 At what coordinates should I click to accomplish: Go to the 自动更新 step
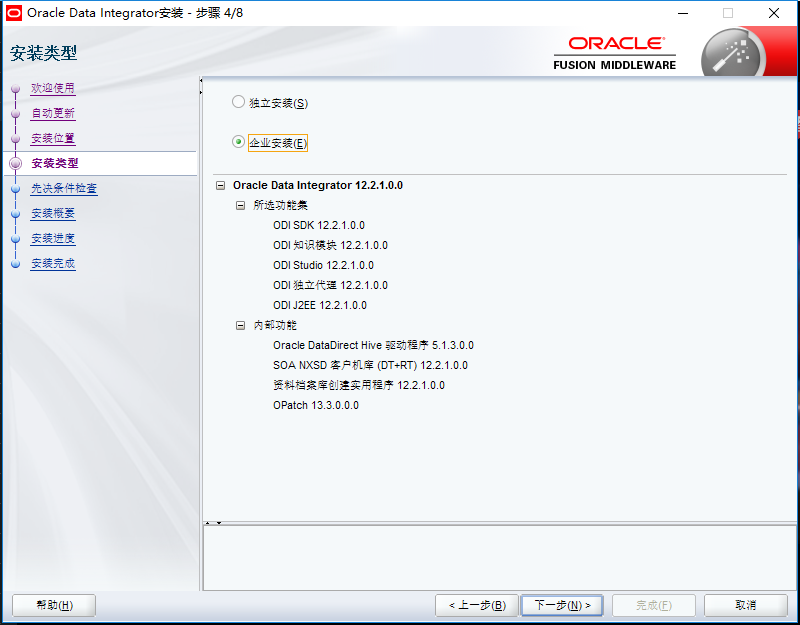(53, 113)
